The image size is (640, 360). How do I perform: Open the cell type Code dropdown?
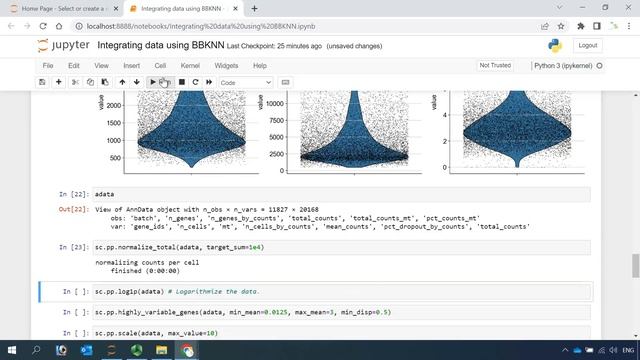246,82
